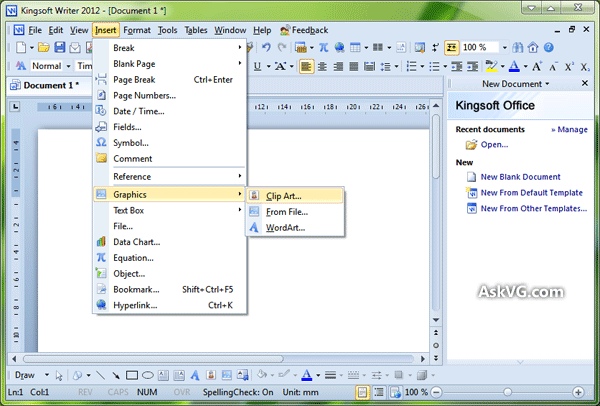Screen dimensions: 600x406
Task: Click the Email envelope toolbar icon
Action: pos(75,47)
